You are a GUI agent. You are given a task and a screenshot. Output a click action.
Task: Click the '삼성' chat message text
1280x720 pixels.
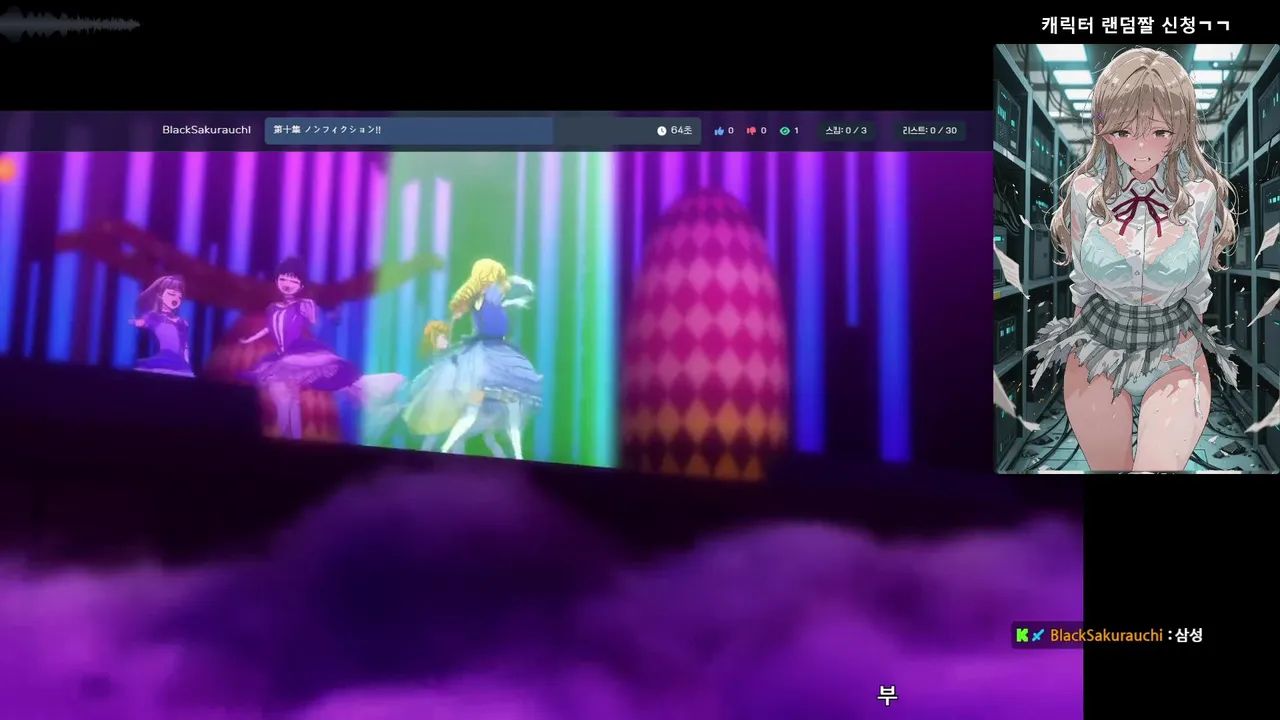(1189, 635)
